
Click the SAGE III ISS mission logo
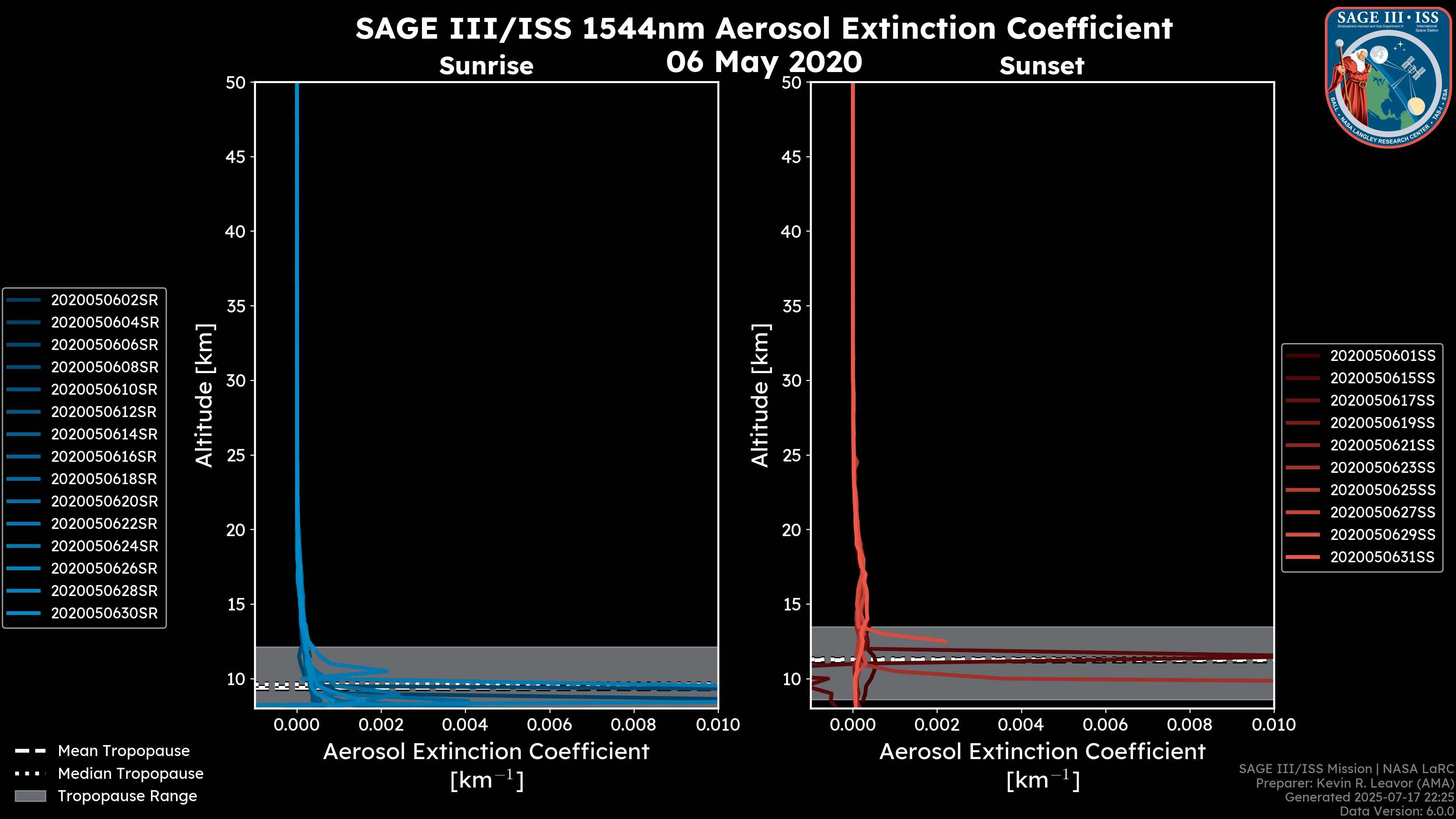(1388, 77)
